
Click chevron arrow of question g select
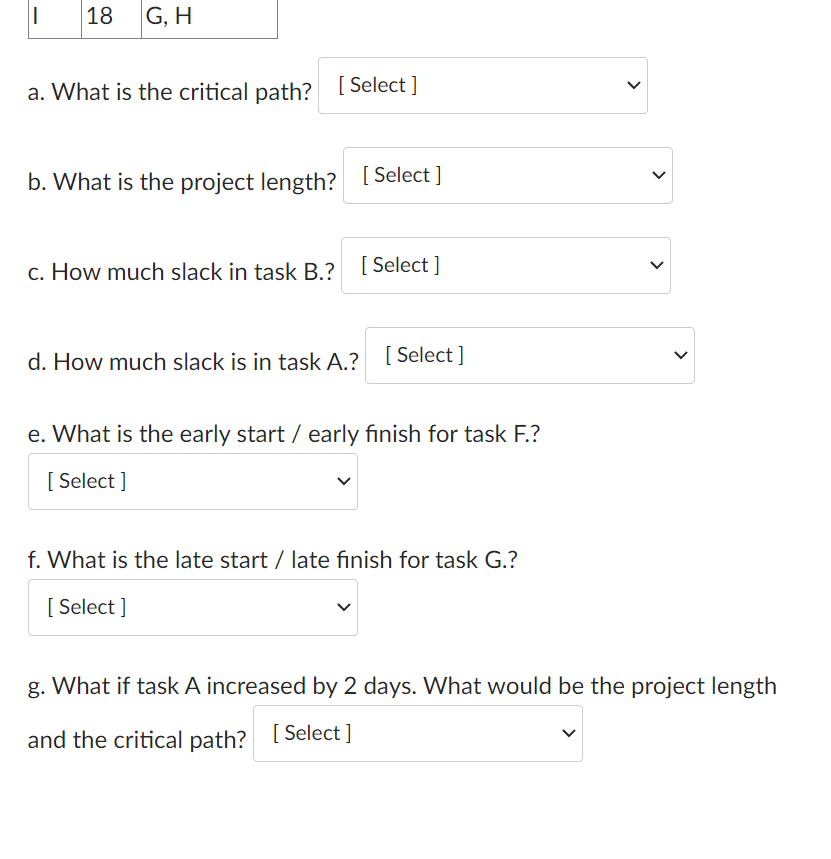(566, 734)
